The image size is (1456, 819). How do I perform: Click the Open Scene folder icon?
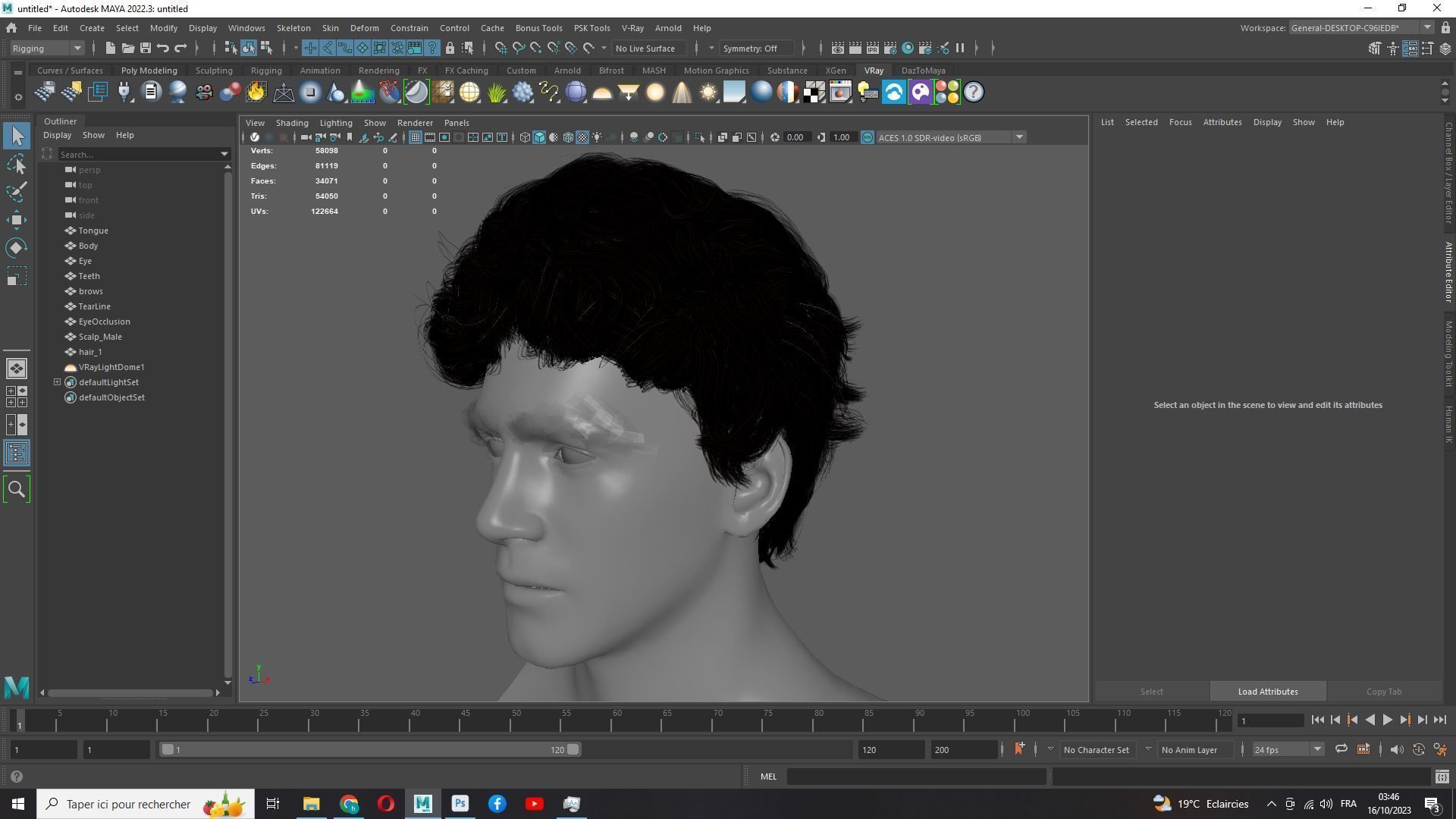(x=127, y=49)
